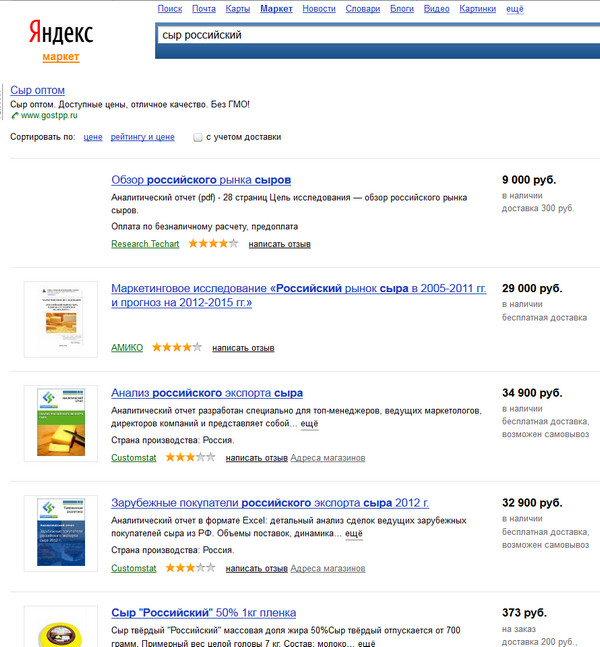Expand 'ещё' in the top navigation
The height and width of the screenshot is (647, 600).
pos(515,9)
